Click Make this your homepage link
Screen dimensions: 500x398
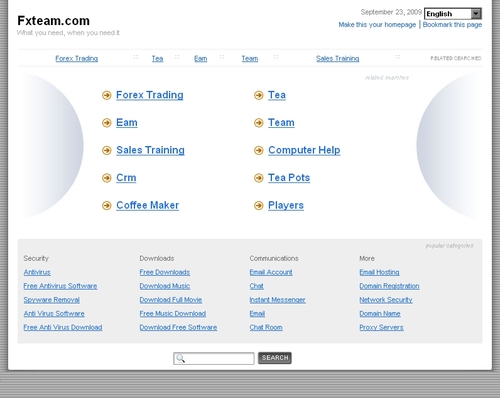point(377,25)
